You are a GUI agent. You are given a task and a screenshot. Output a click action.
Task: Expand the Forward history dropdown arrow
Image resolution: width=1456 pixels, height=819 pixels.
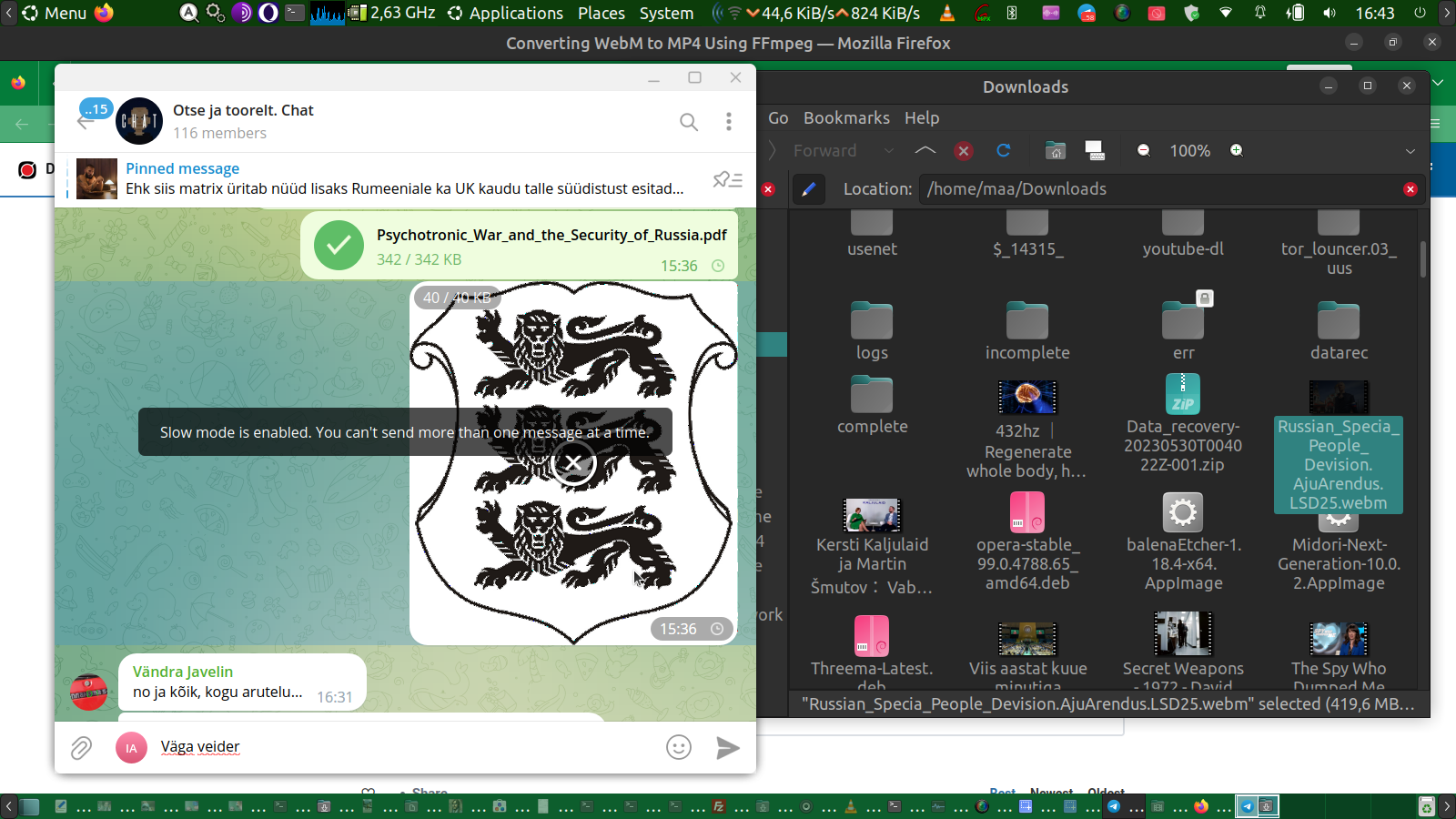pos(889,151)
